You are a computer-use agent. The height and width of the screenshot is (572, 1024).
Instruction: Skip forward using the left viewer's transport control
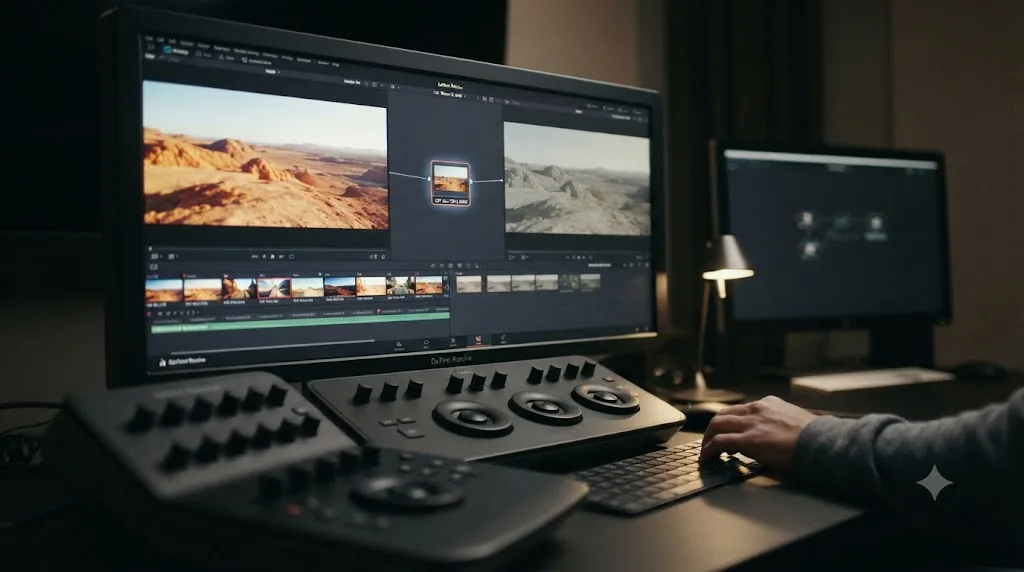(x=281, y=256)
